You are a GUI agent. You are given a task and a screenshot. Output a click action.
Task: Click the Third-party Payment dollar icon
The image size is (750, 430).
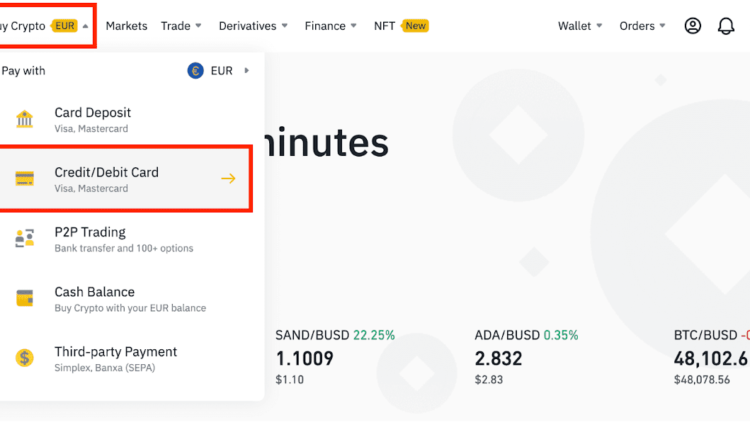[25, 358]
